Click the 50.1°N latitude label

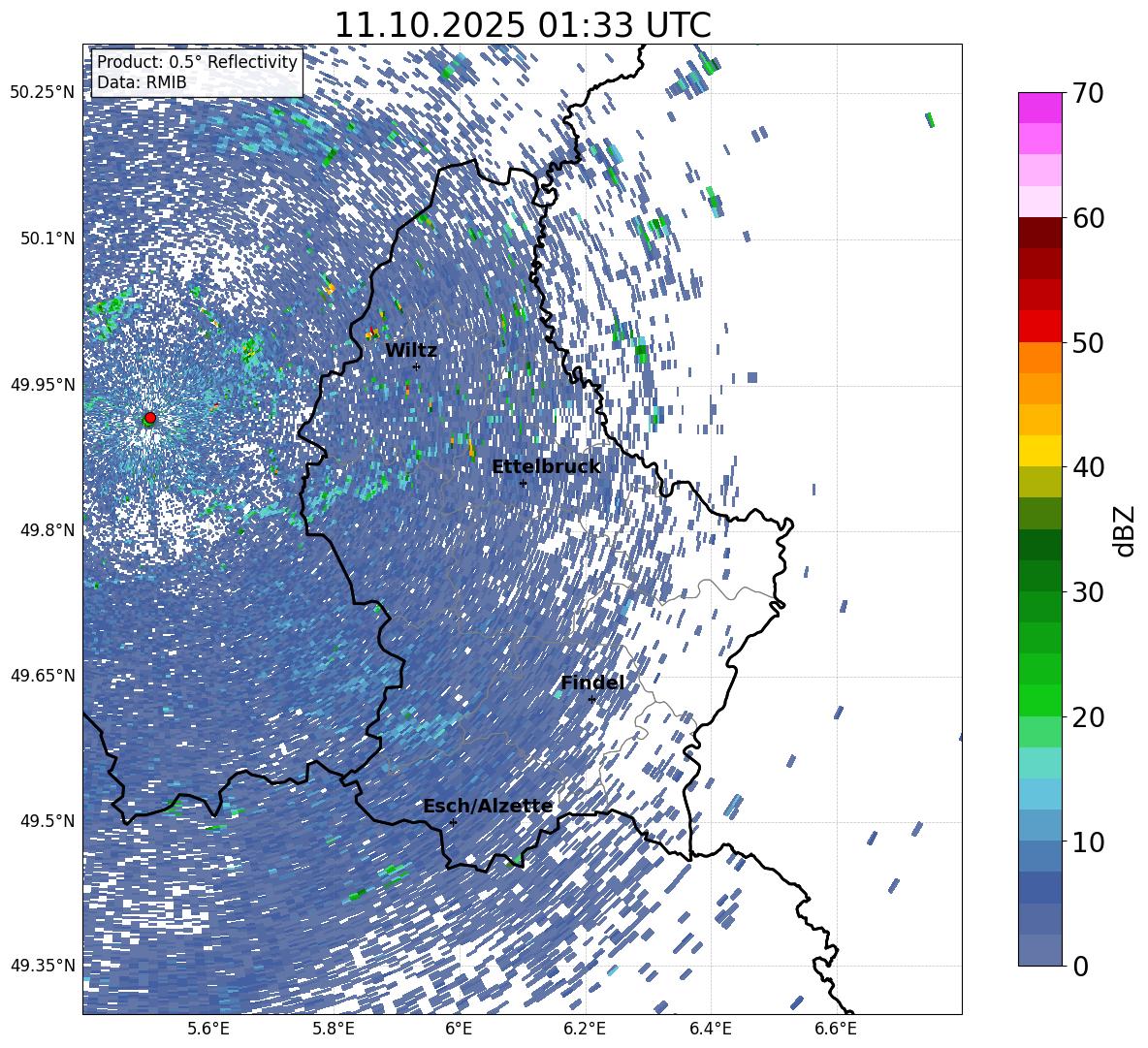[48, 238]
